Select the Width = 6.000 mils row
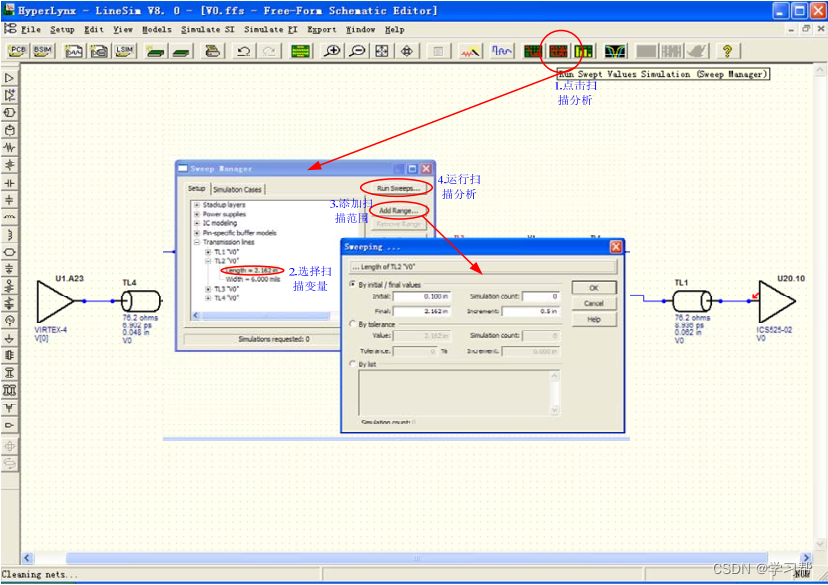This screenshot has width=828, height=585. 253,279
